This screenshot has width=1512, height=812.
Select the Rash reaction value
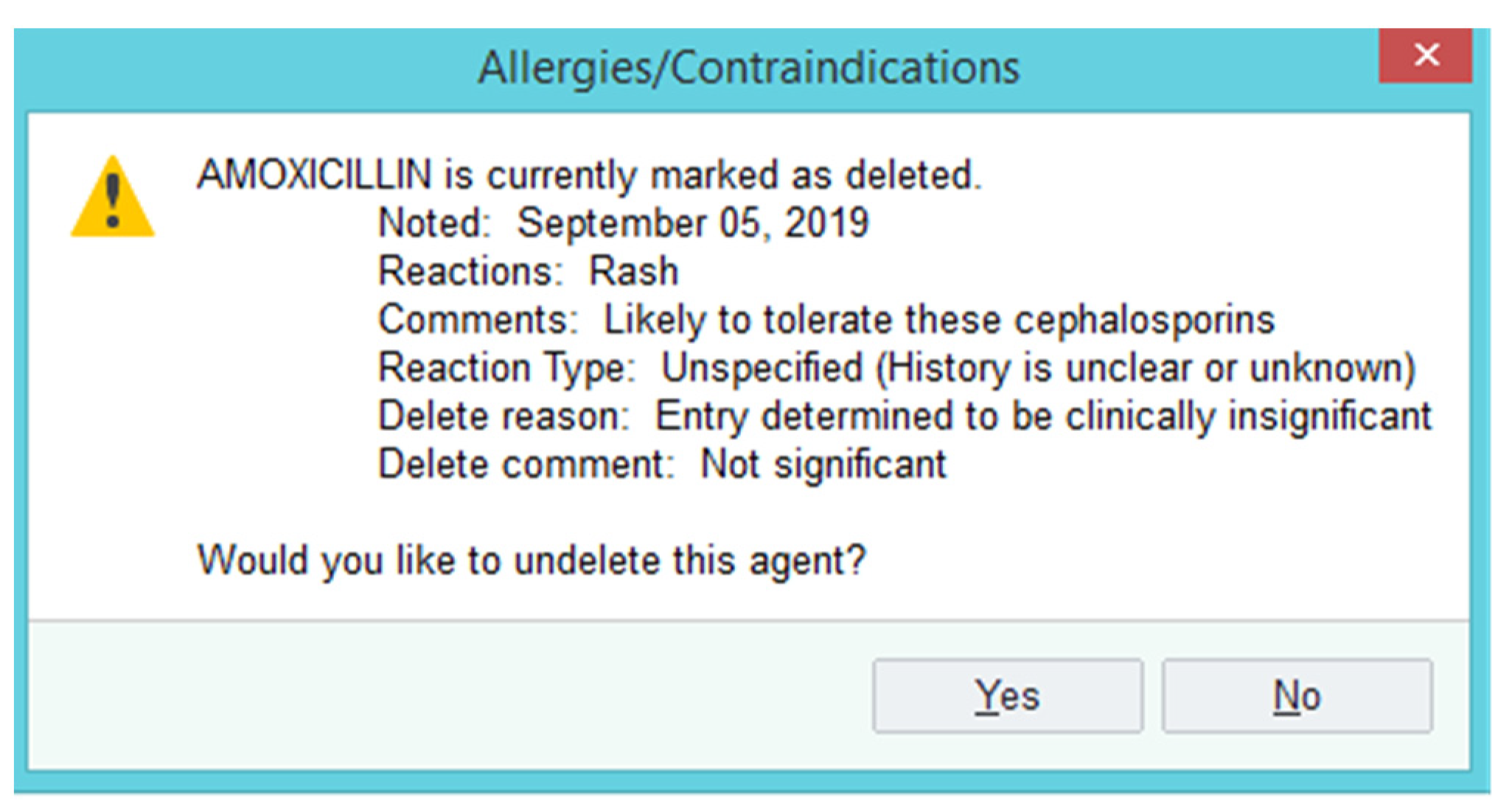point(633,271)
